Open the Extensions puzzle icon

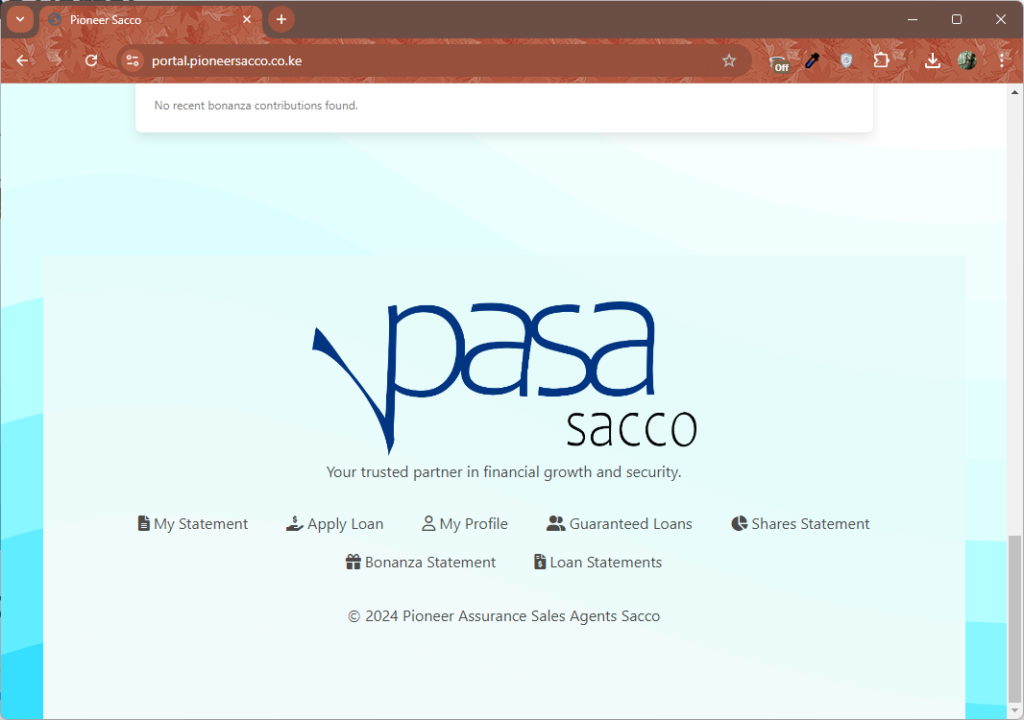[881, 60]
